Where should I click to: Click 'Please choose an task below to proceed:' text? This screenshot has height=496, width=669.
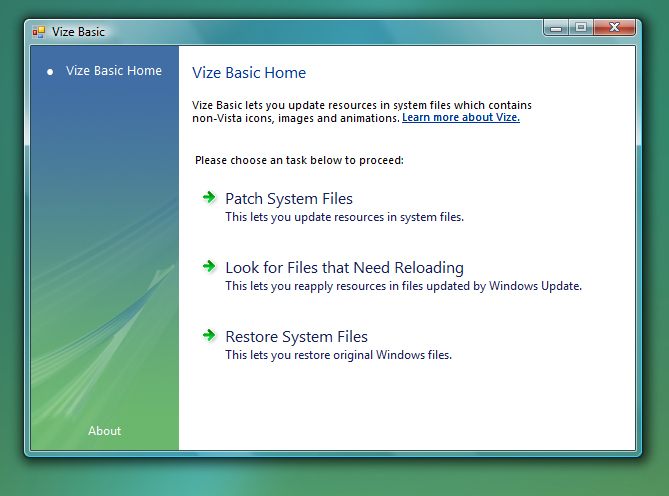coord(299,160)
